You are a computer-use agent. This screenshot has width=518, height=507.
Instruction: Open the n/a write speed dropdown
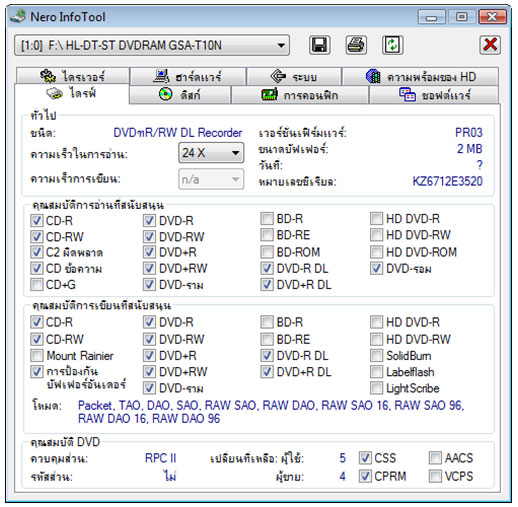[x=211, y=179]
